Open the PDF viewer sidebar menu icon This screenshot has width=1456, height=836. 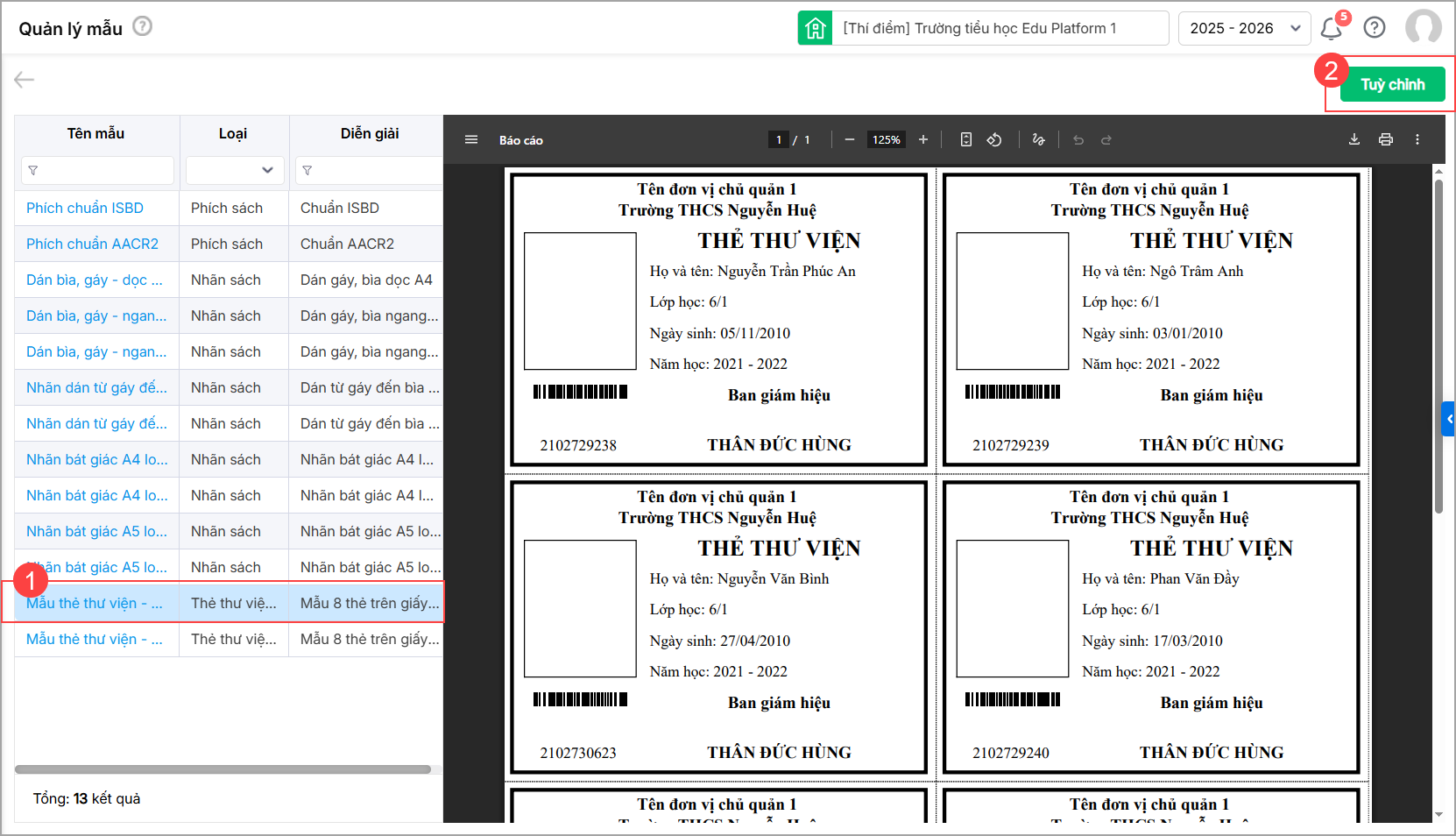[x=471, y=139]
